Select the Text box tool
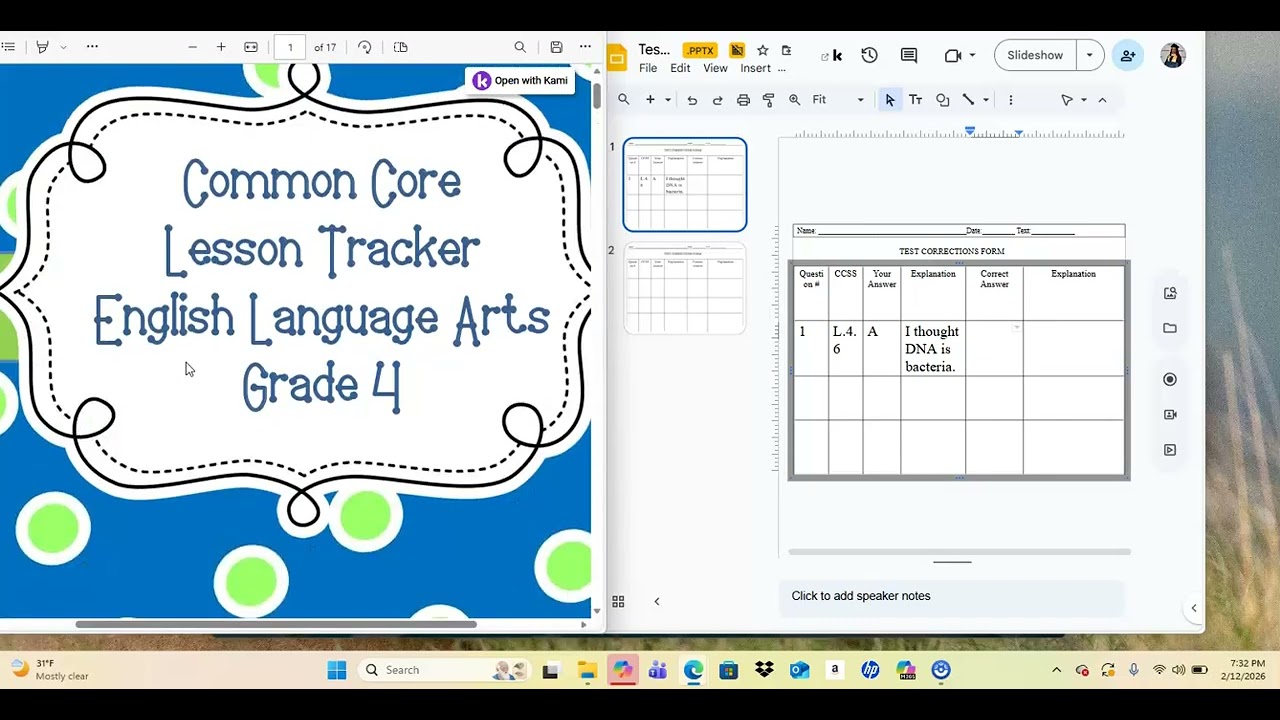This screenshot has width=1280, height=720. (x=915, y=100)
